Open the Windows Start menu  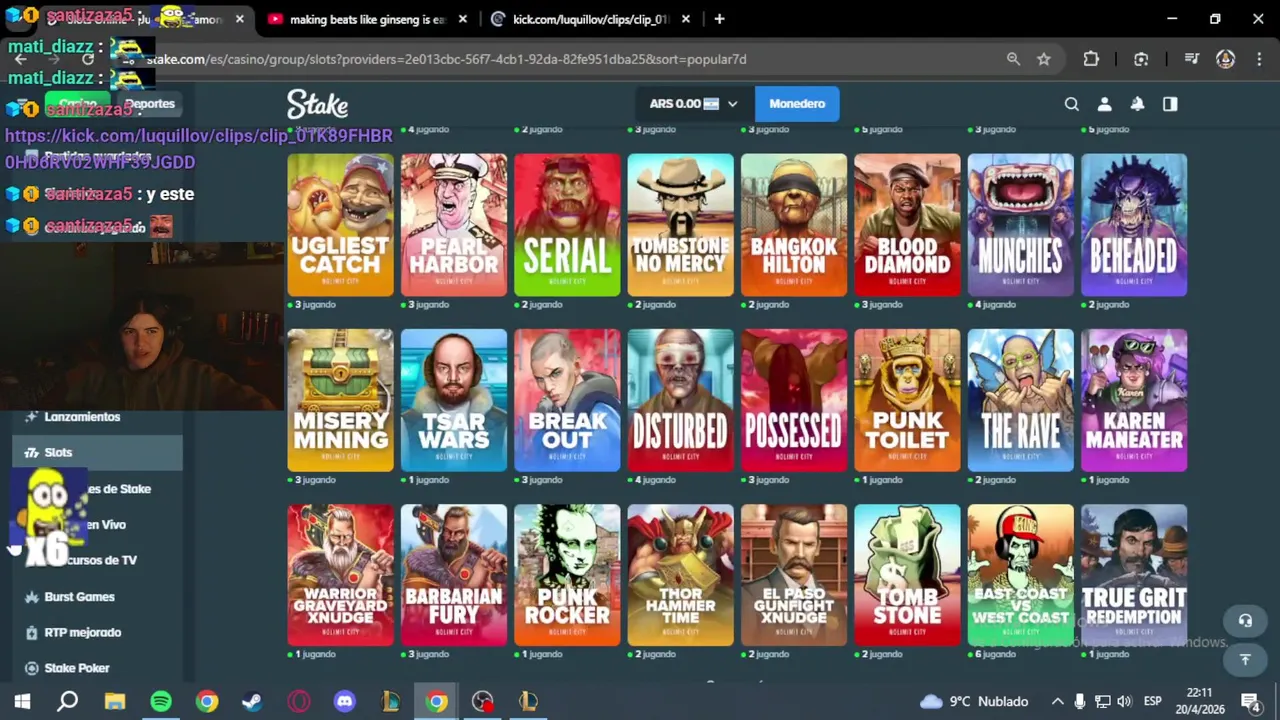(x=22, y=702)
